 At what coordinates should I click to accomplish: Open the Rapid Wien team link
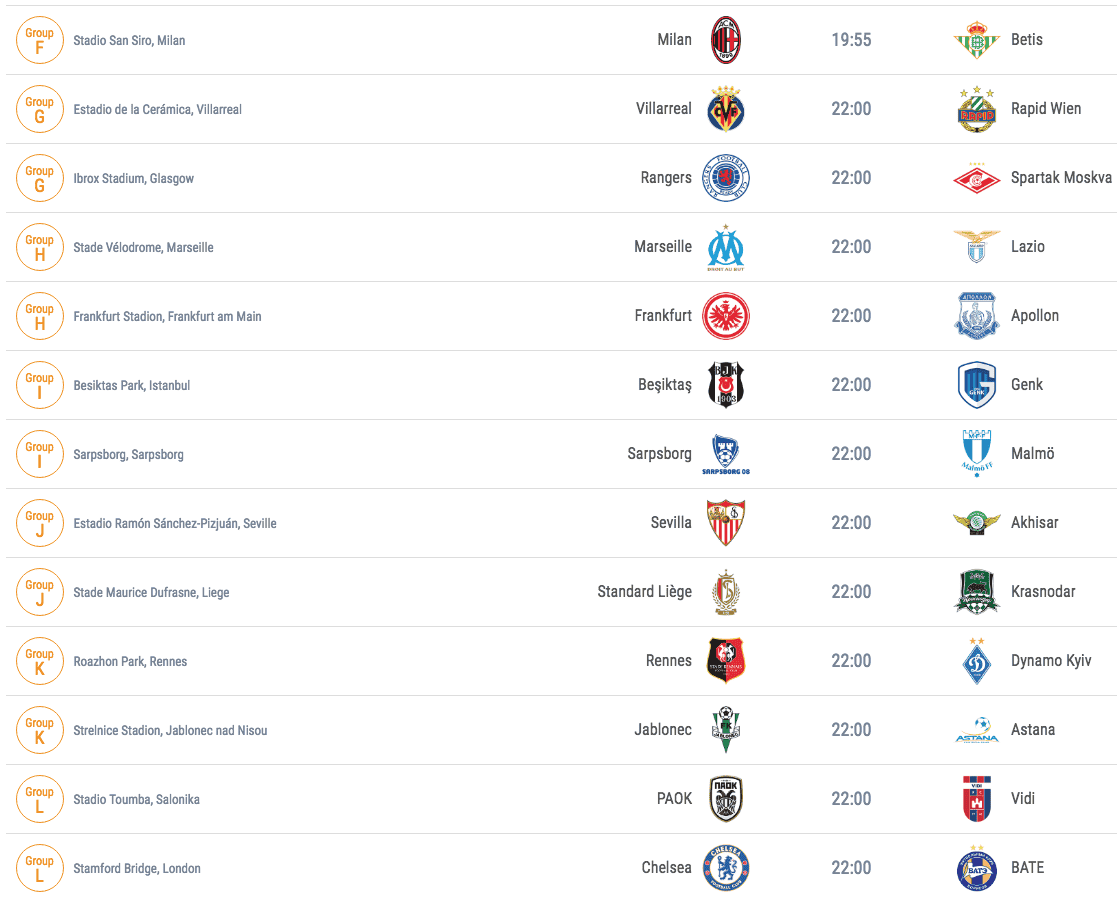[1046, 109]
